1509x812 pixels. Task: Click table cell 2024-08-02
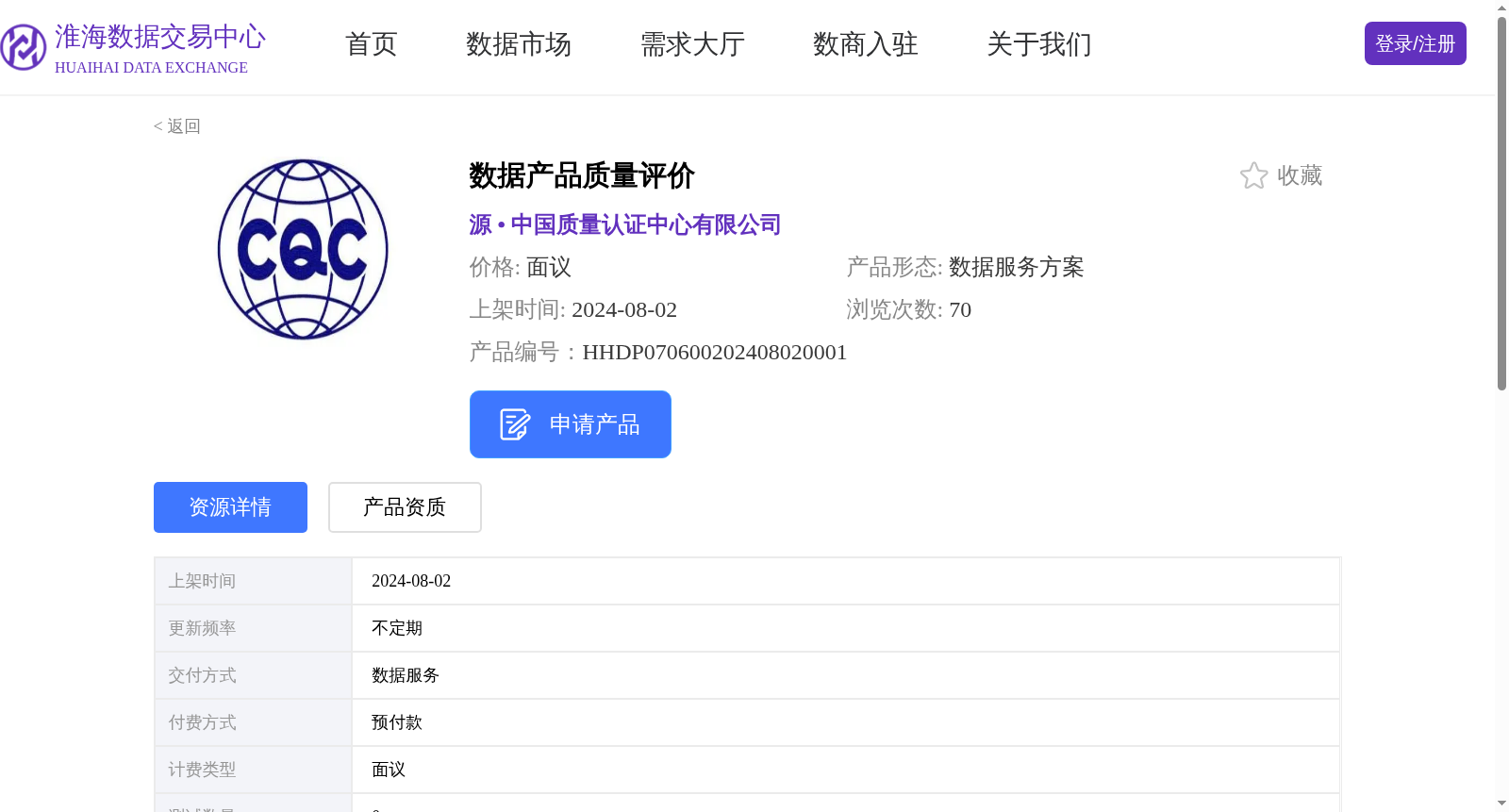[x=411, y=581]
